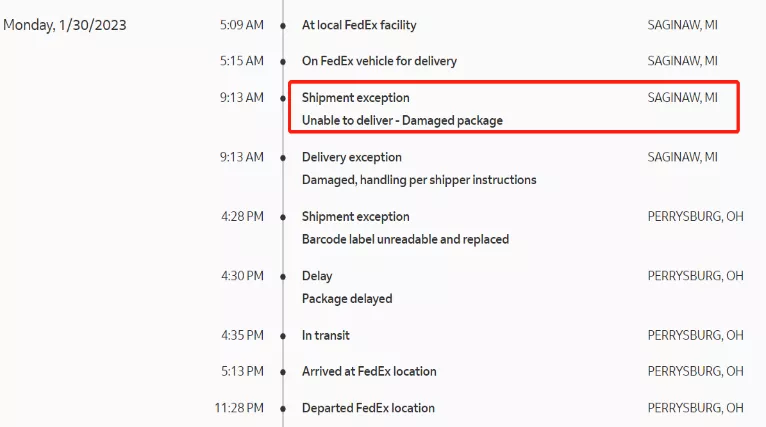766x427 pixels.
Task: Click the timeline dot for 5:13 PM
Action: coord(283,372)
